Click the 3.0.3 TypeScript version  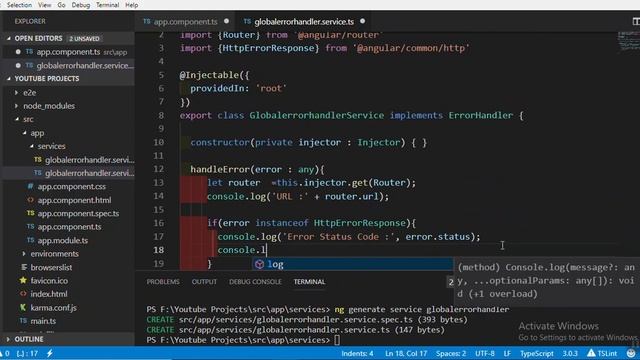[570, 353]
